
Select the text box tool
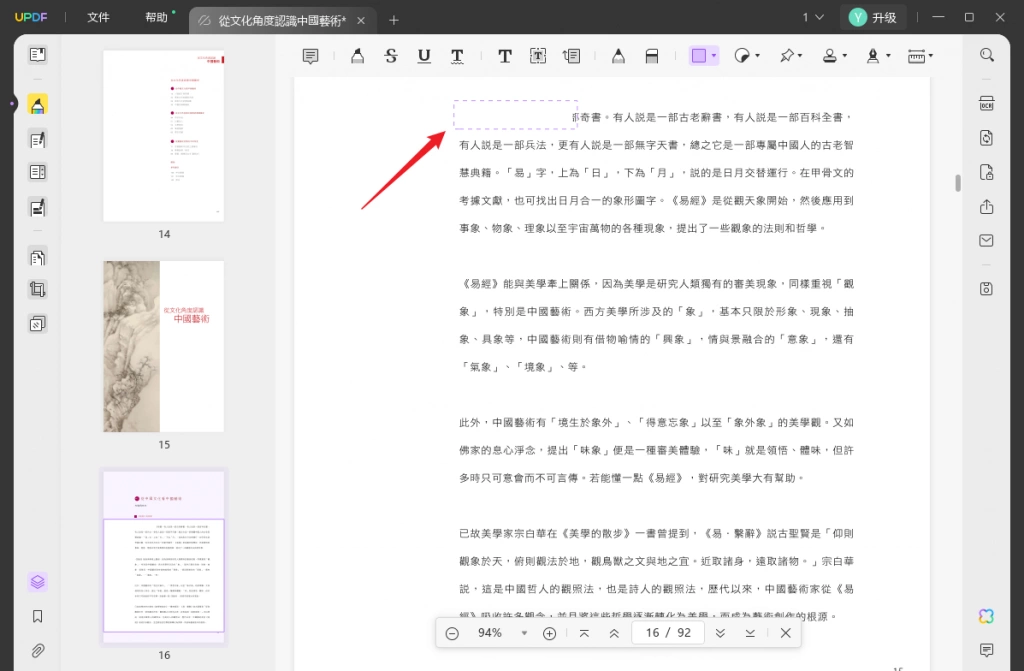click(x=537, y=56)
